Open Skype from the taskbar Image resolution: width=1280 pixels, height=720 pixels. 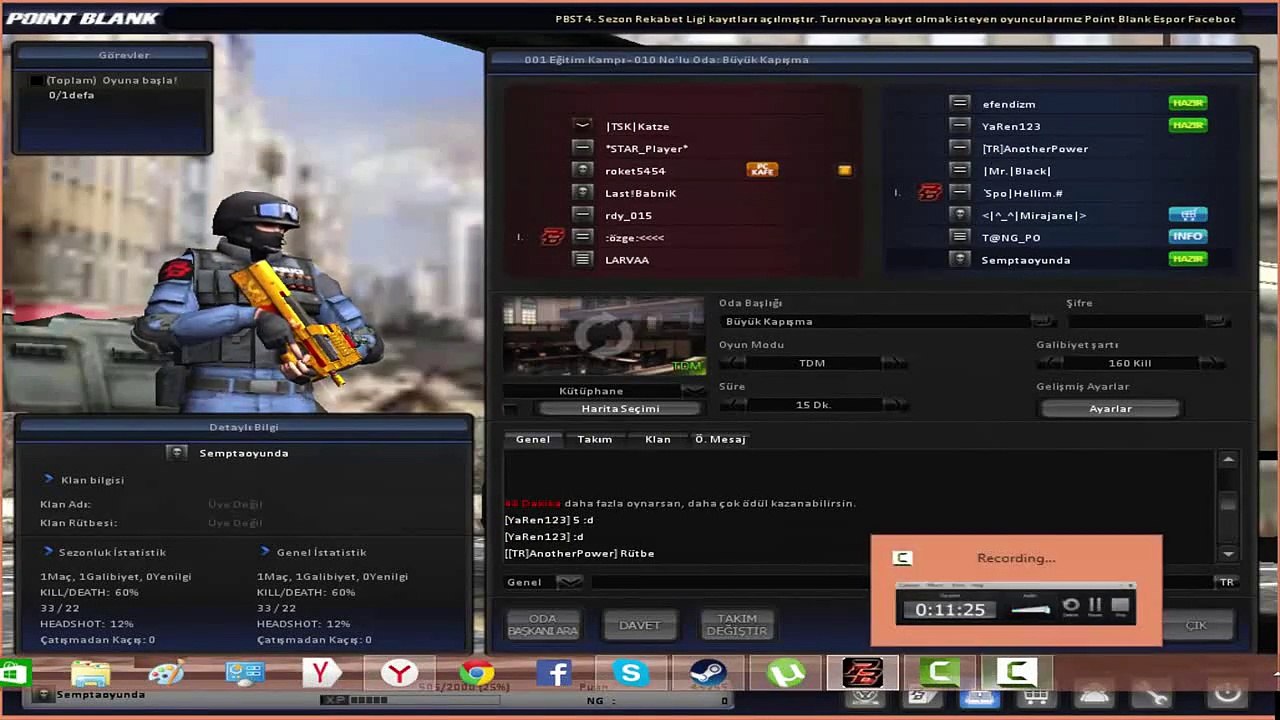(631, 673)
